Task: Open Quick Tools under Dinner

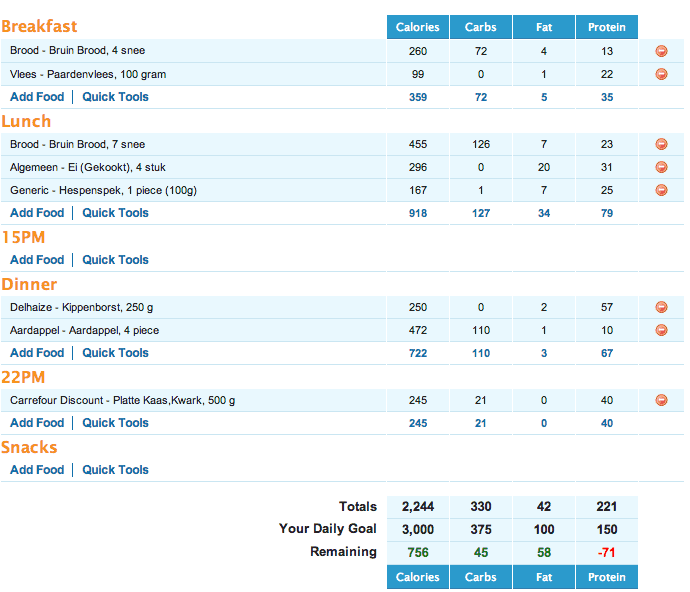Action: (x=115, y=353)
